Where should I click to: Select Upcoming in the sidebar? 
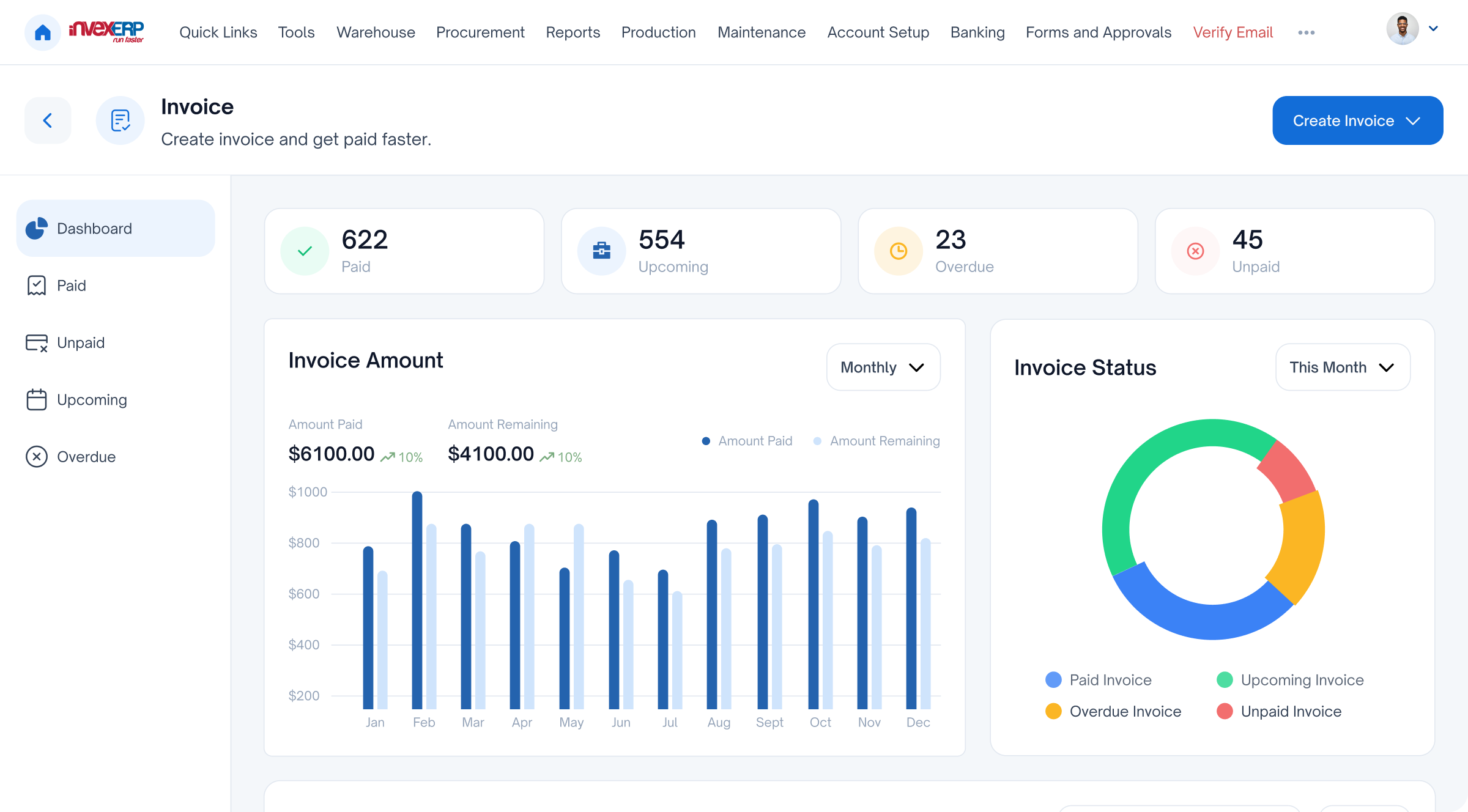[x=92, y=400]
